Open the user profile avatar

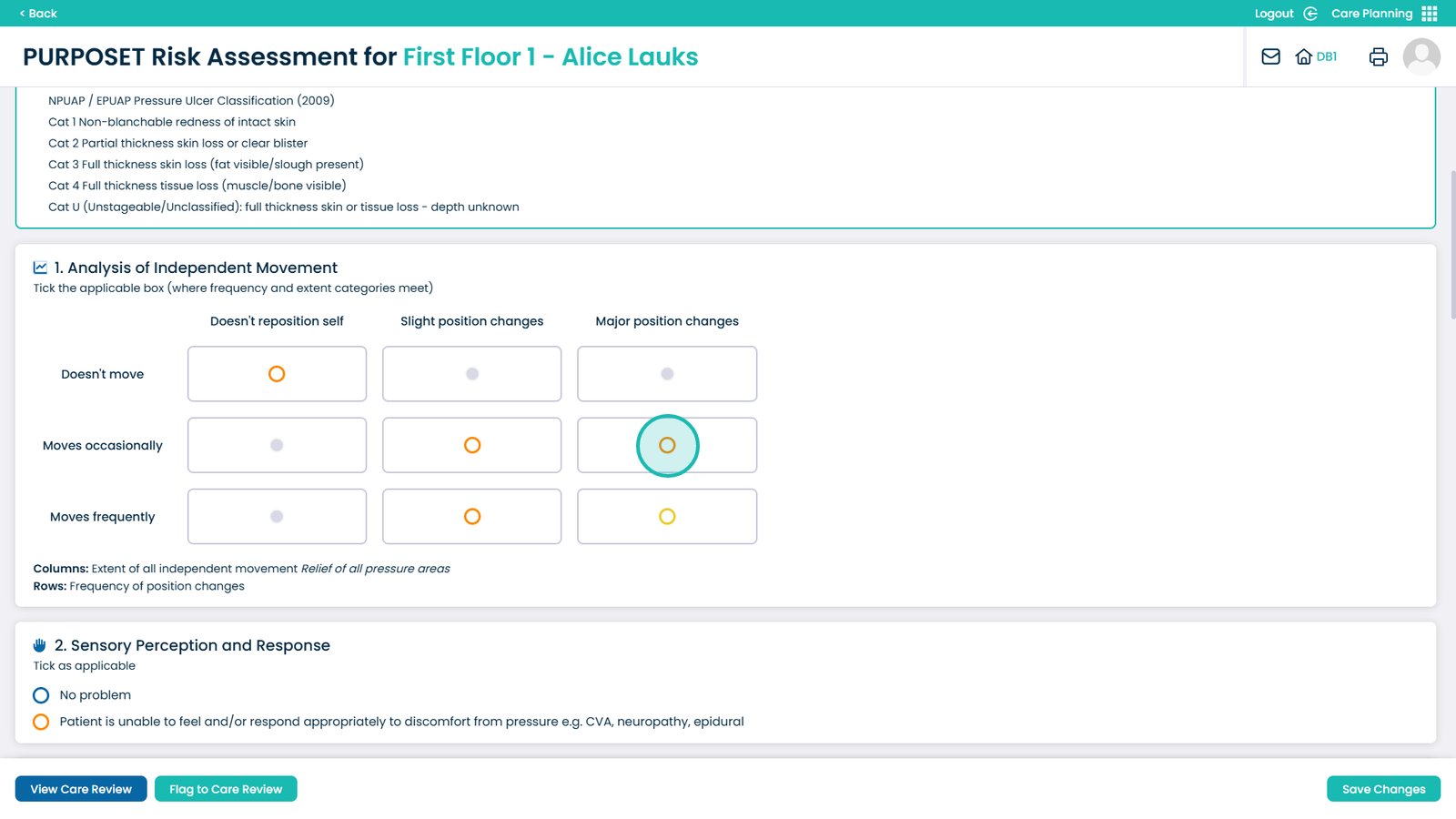[1421, 56]
